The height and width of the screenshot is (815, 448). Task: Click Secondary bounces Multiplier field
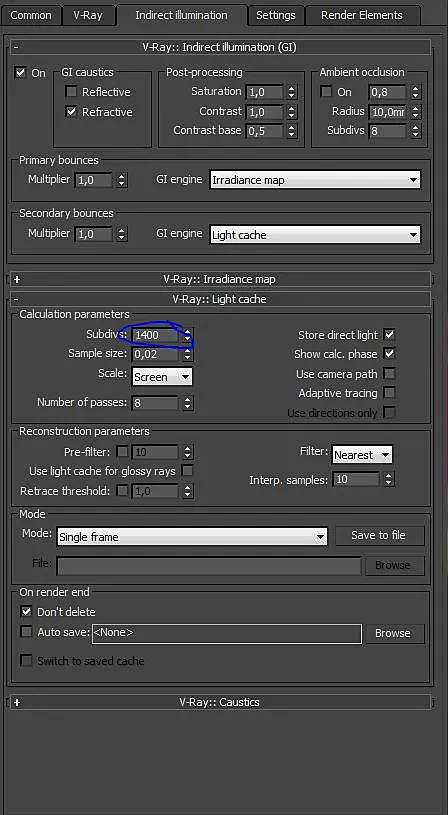click(94, 234)
